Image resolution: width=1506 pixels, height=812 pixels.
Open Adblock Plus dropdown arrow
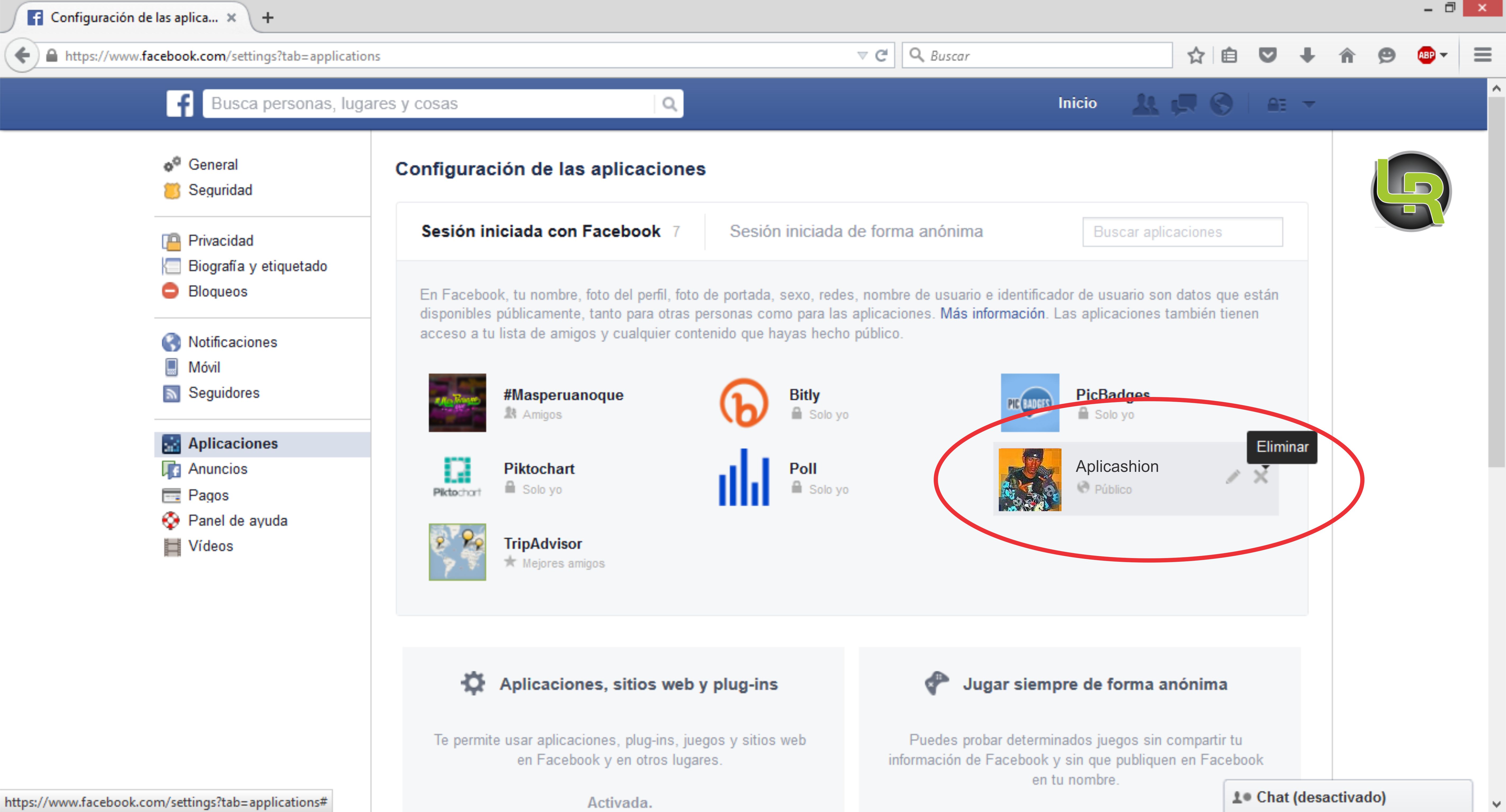click(1444, 56)
